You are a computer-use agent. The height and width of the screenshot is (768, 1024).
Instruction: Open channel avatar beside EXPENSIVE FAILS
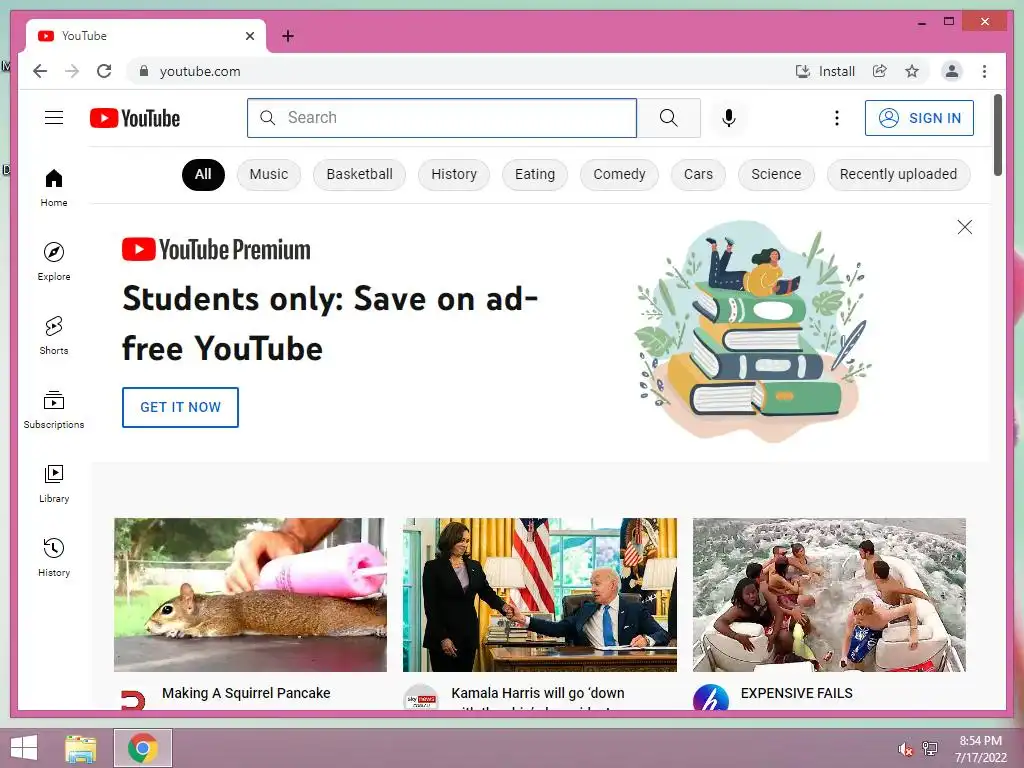711,699
